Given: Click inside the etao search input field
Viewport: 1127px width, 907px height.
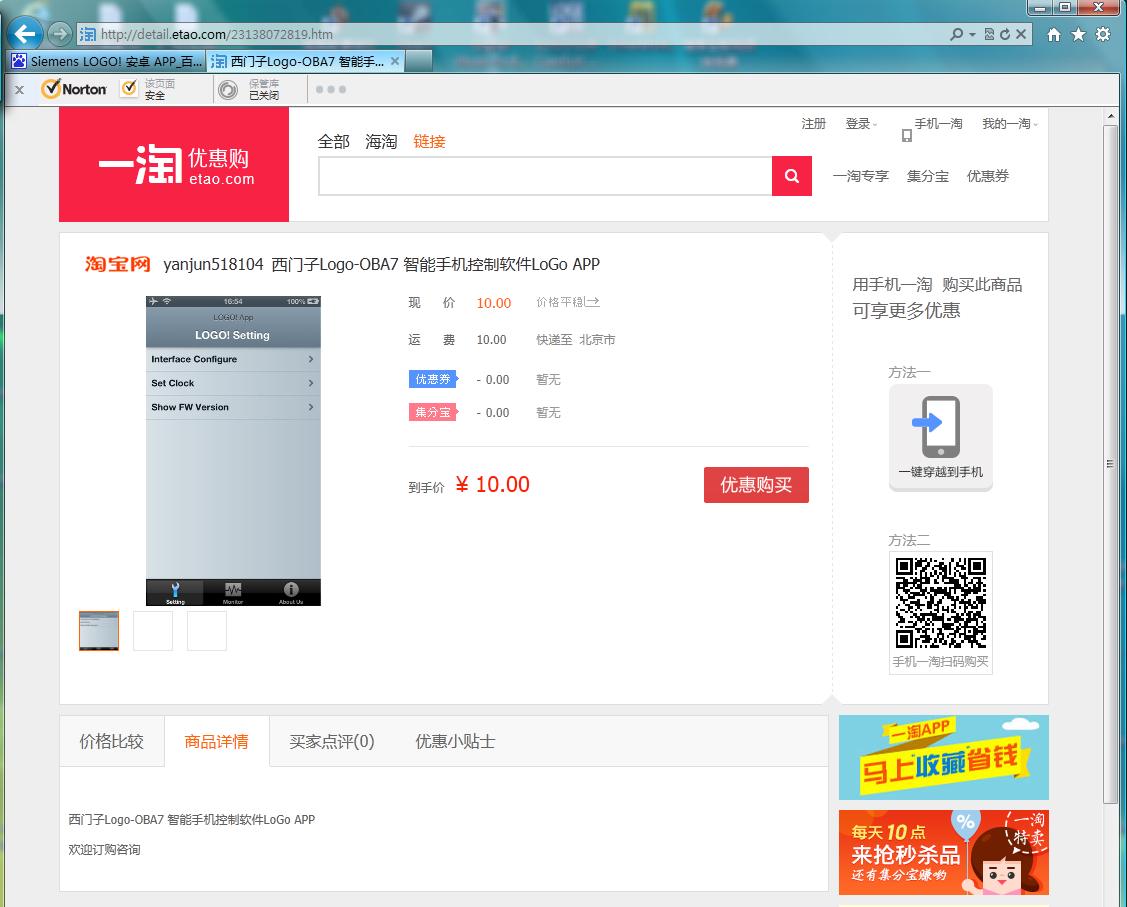Looking at the screenshot, I should pos(546,176).
